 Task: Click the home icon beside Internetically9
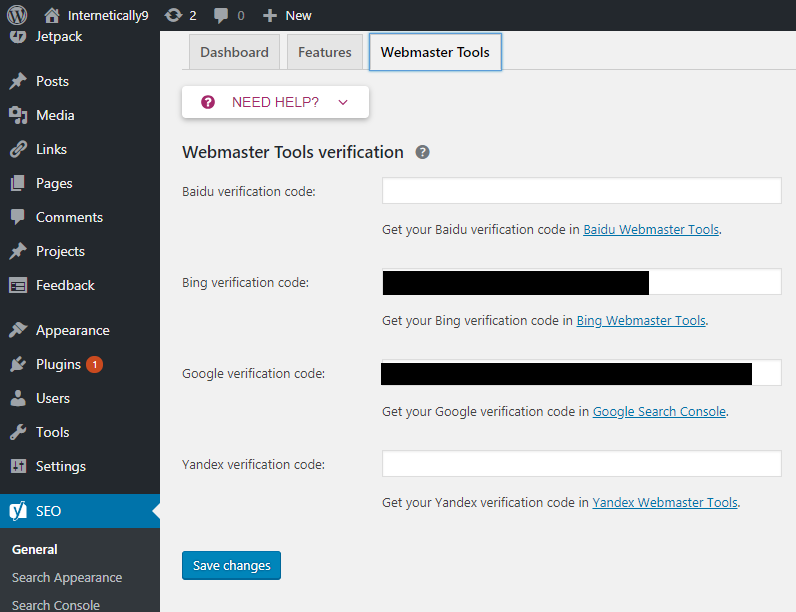[x=51, y=15]
